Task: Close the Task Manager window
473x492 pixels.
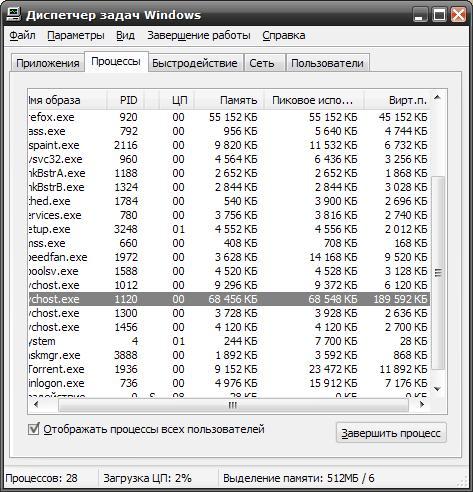Action: click(x=459, y=15)
